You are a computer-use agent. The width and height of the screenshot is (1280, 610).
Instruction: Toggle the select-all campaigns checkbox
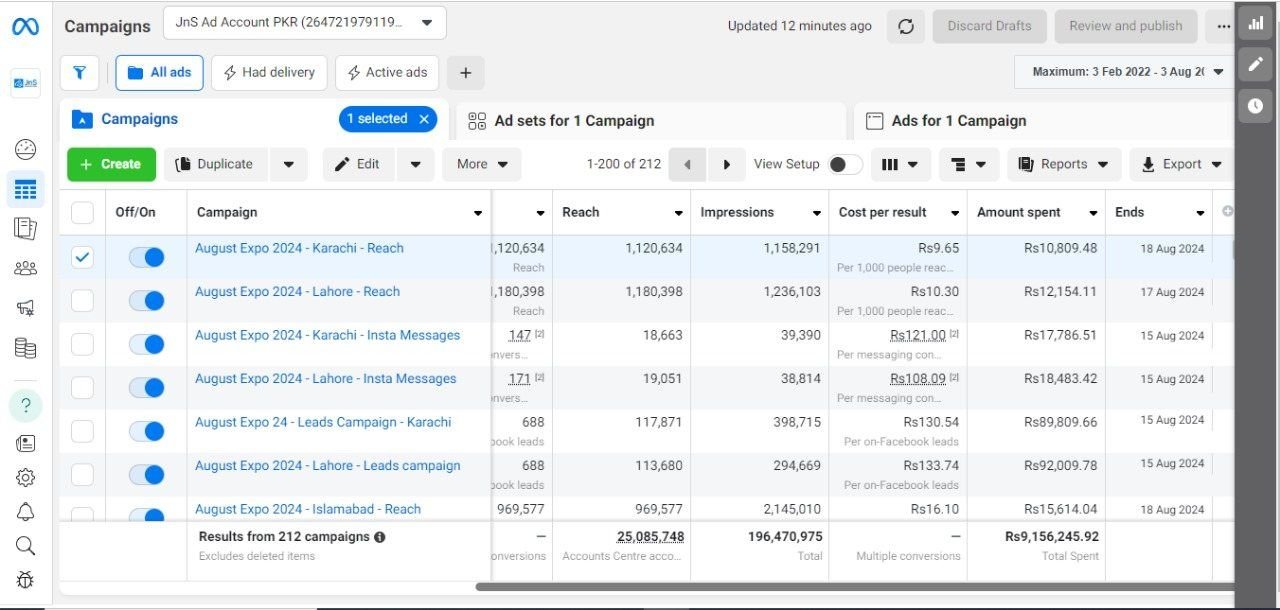click(82, 212)
